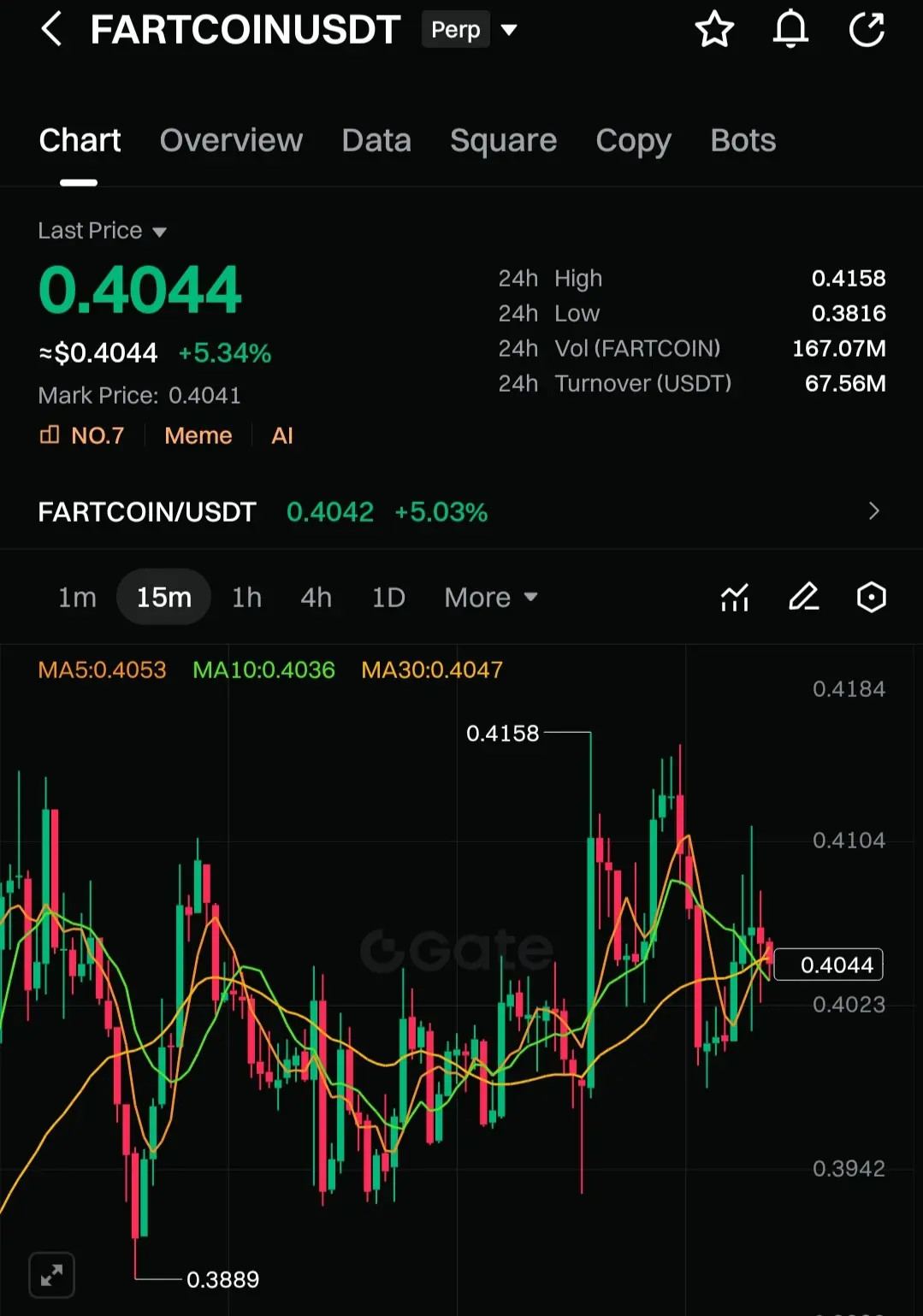This screenshot has height=1316, width=923.
Task: Expand chart to fullscreen
Action: (51, 1275)
